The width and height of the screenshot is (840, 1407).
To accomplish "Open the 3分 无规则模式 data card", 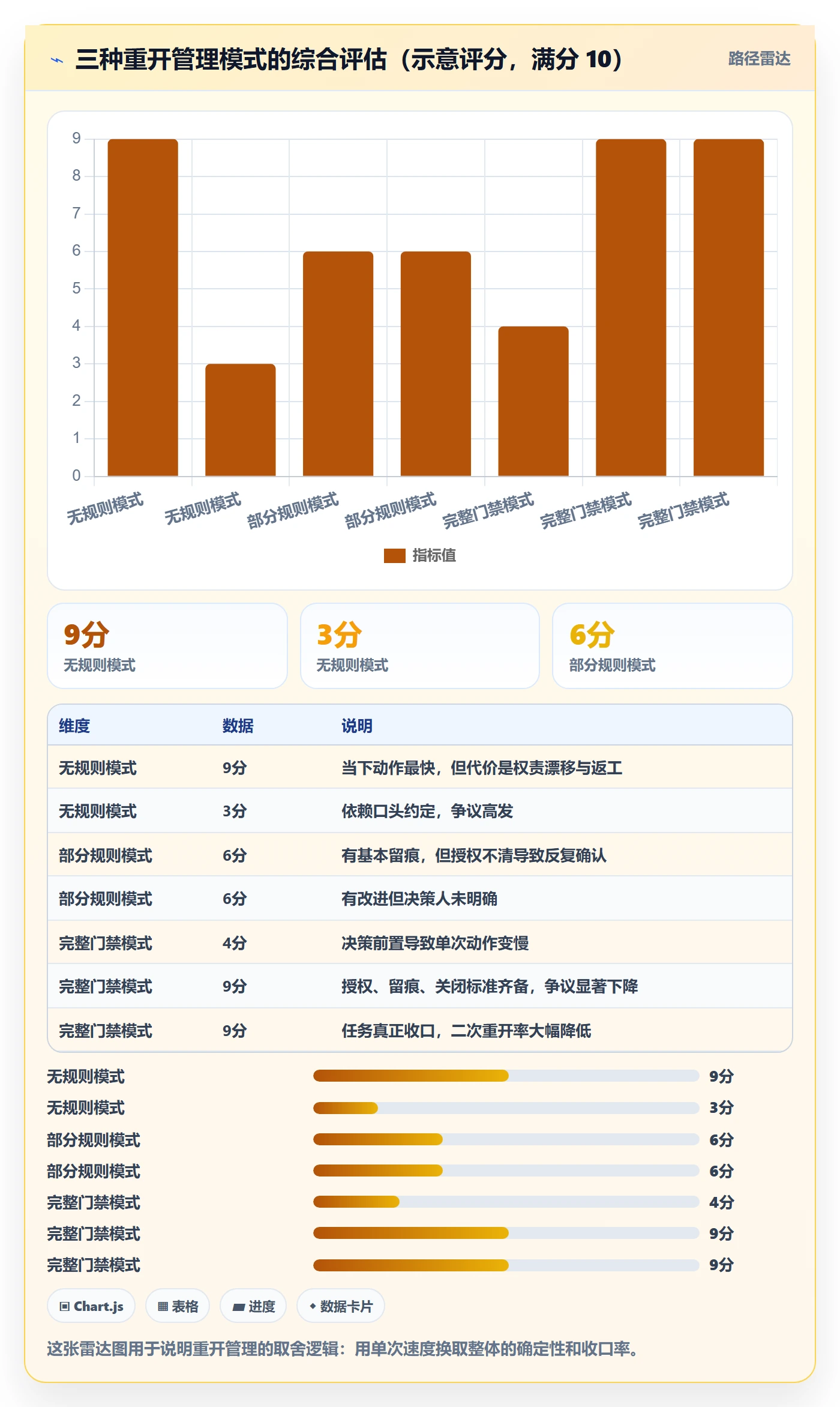I will 420,646.
